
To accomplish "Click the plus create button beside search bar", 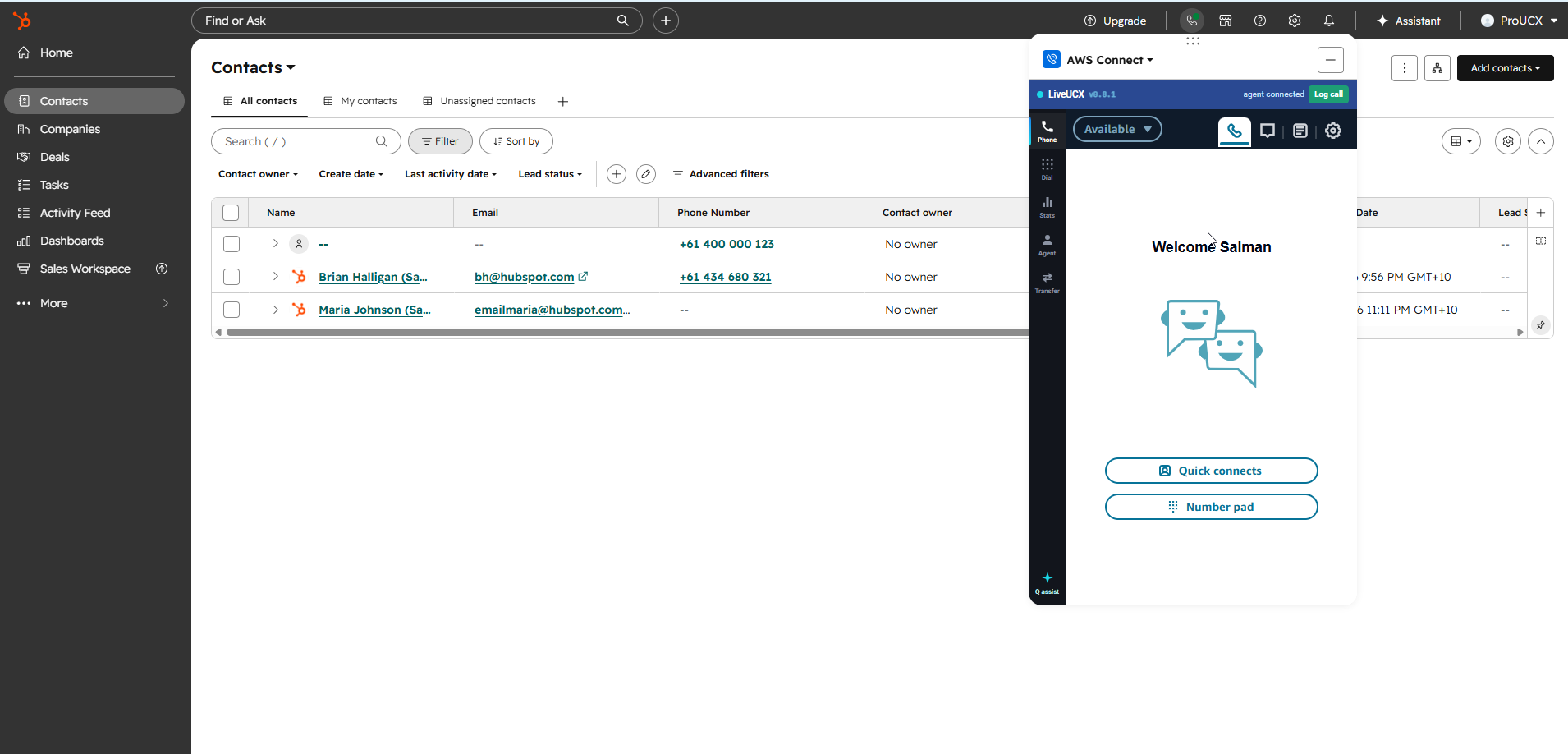I will pyautogui.click(x=666, y=21).
